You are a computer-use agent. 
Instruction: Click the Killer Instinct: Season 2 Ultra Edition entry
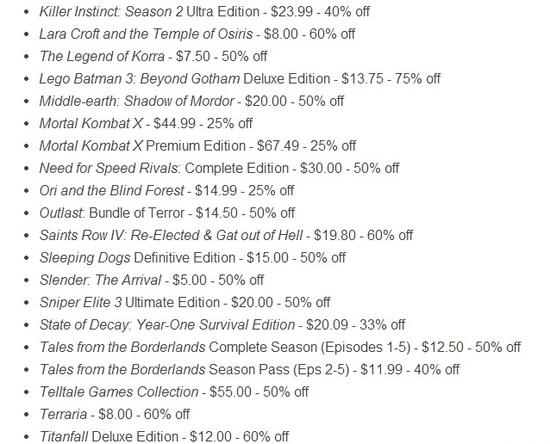[204, 12]
